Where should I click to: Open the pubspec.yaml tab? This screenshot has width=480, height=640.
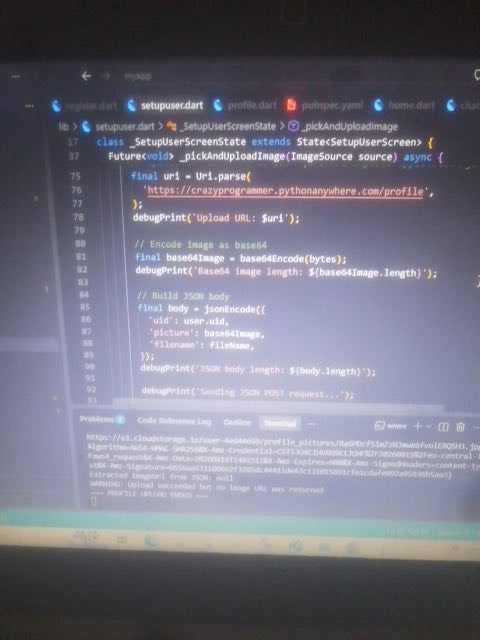click(x=325, y=105)
